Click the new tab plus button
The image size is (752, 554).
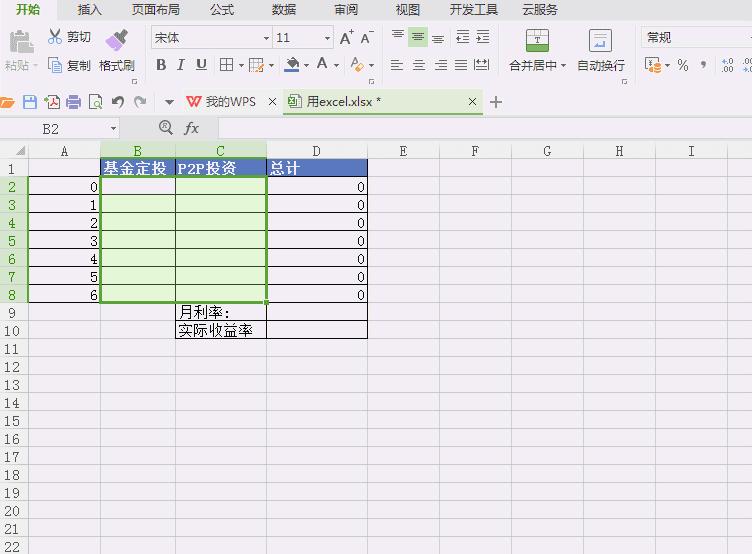click(496, 102)
